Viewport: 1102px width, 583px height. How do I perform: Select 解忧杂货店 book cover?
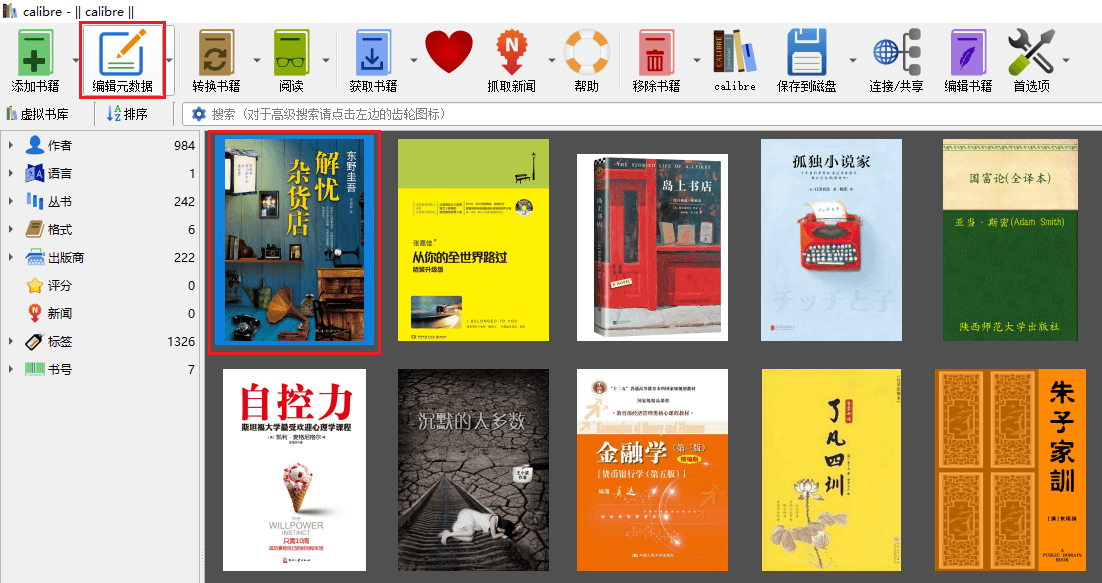point(294,240)
